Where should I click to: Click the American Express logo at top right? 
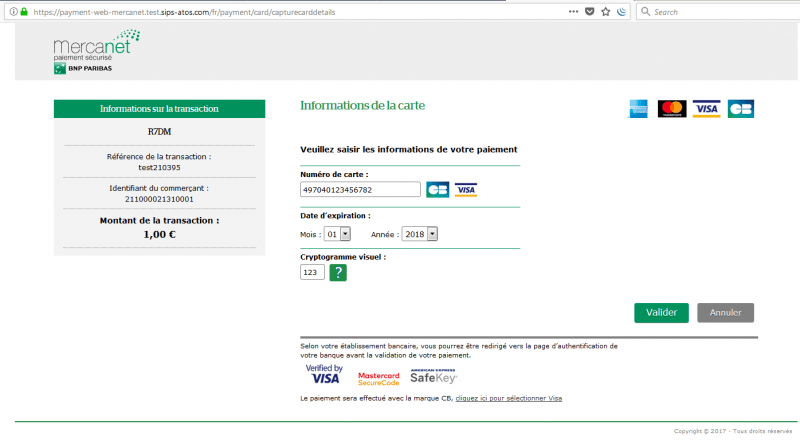638,109
